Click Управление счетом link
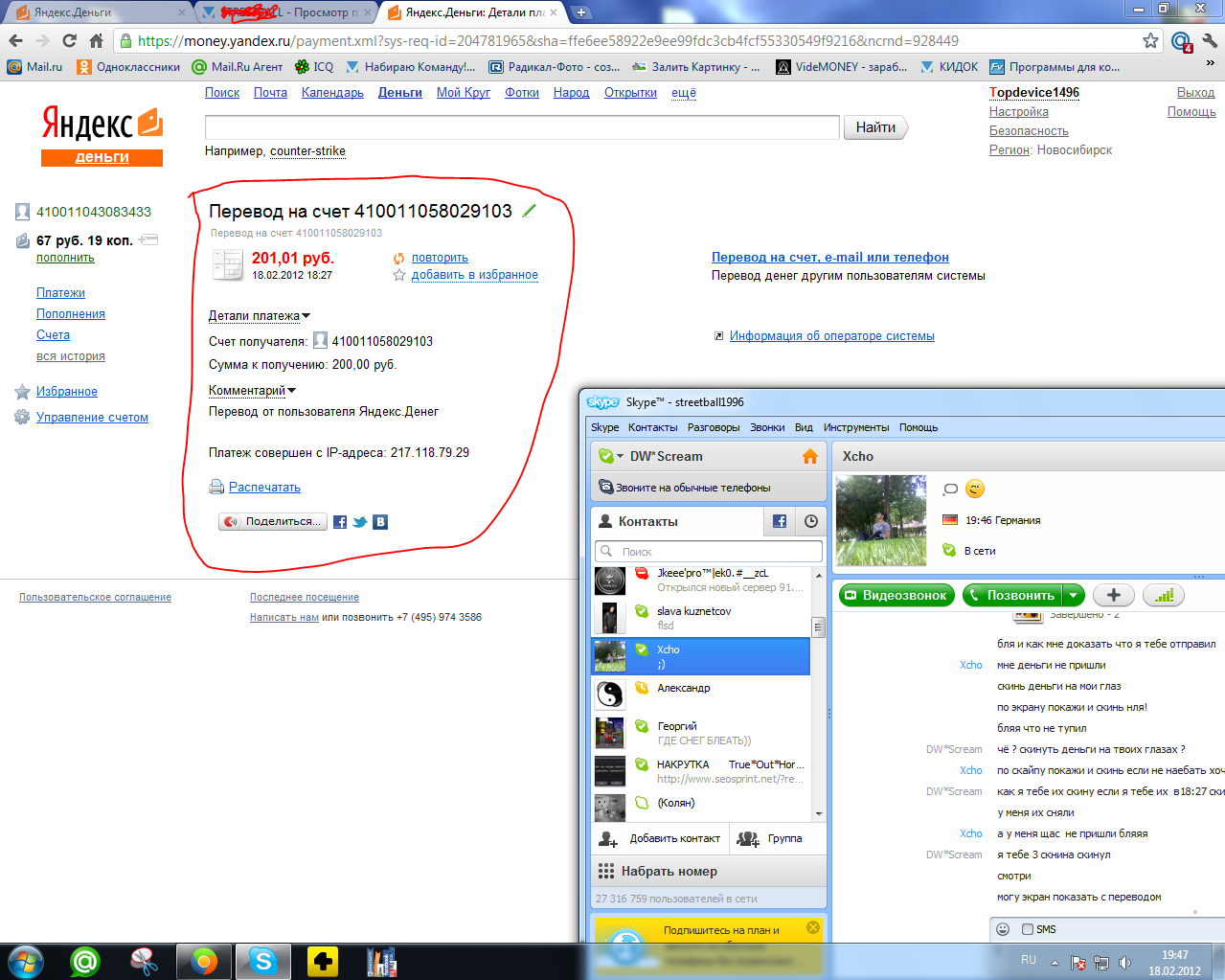The image size is (1225, 980). coord(92,418)
